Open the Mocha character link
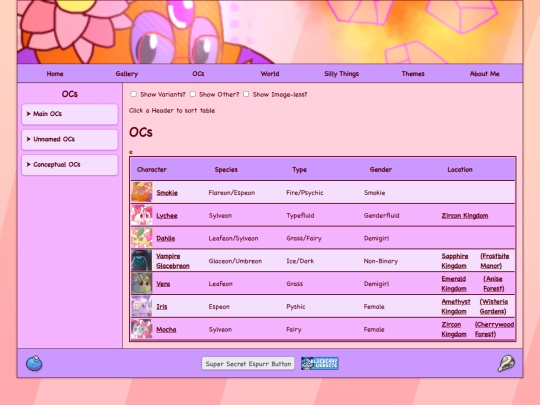 click(166, 329)
